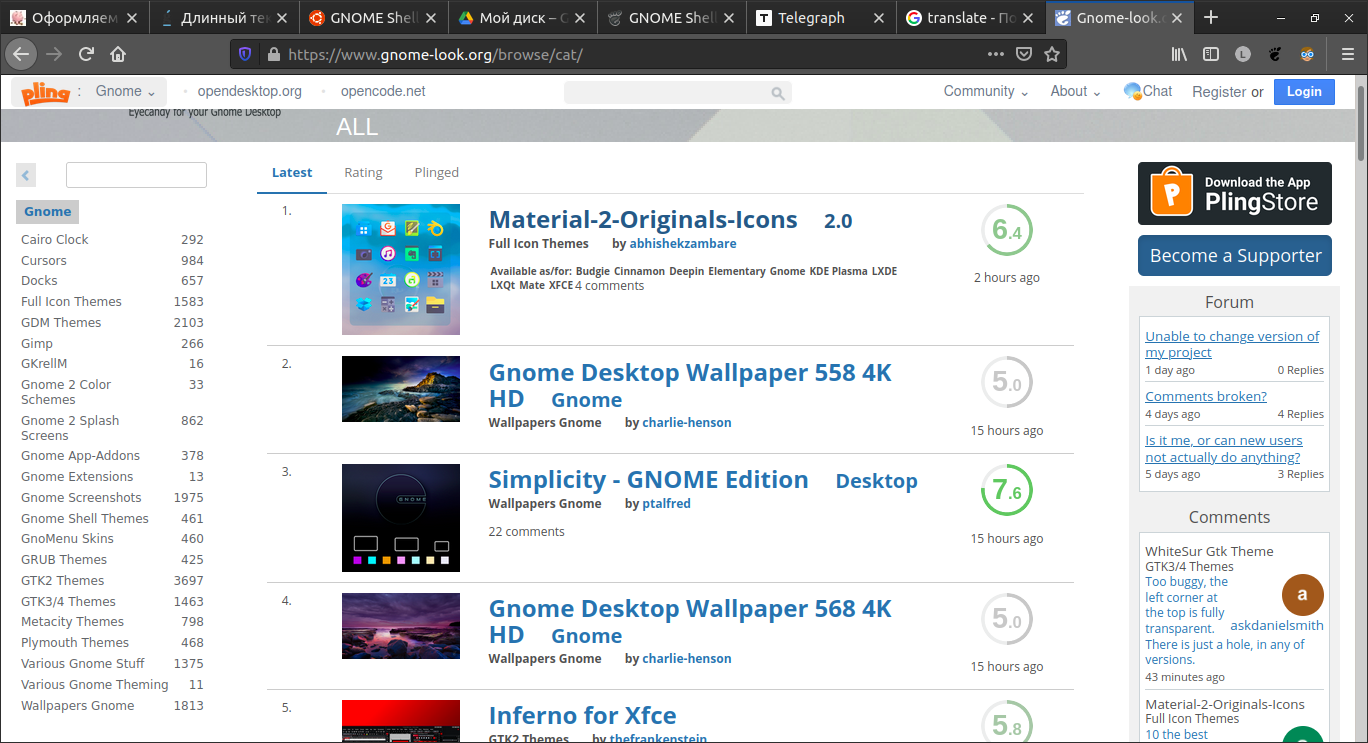Screen dimensions: 1368x743
Task: Click Become a Supporter button
Action: (x=1235, y=255)
